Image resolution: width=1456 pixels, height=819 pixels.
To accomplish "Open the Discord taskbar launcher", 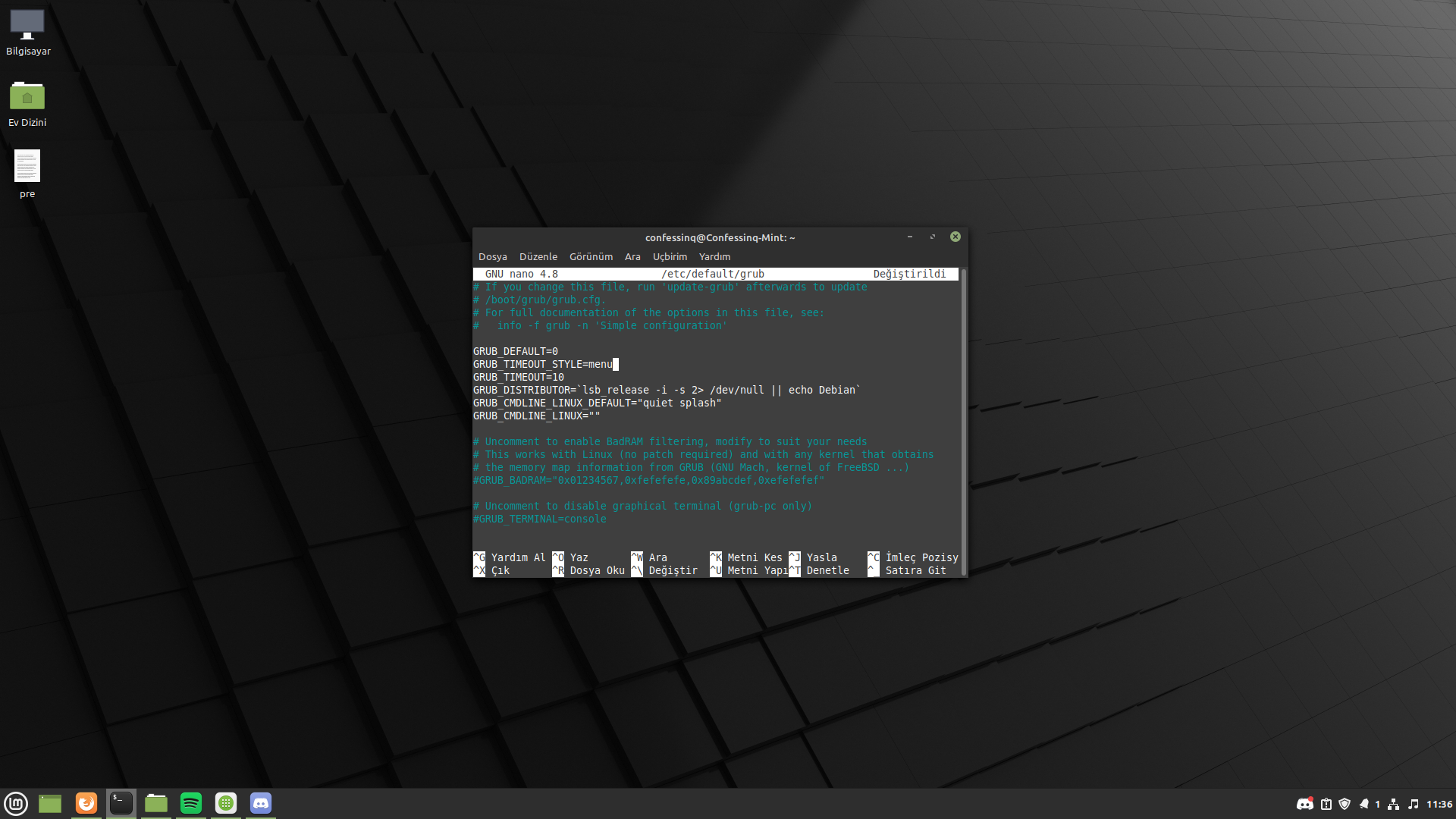I will (x=261, y=803).
